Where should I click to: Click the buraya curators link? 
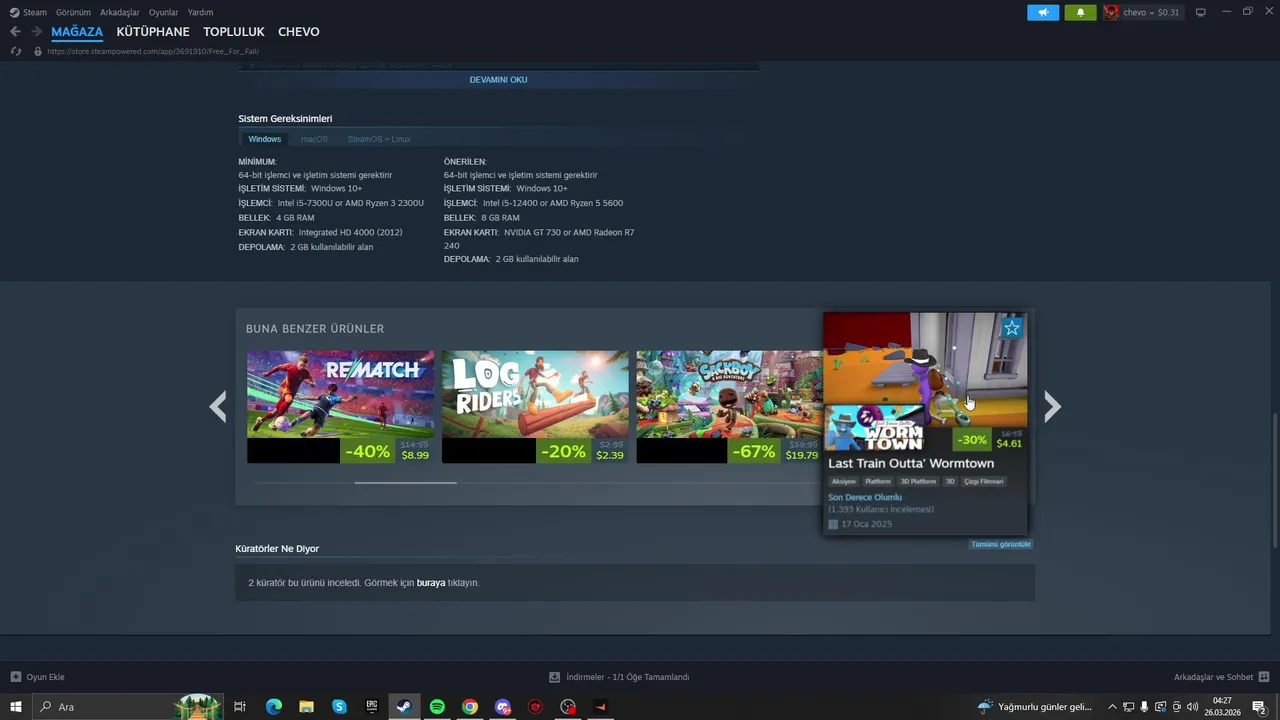click(x=431, y=583)
